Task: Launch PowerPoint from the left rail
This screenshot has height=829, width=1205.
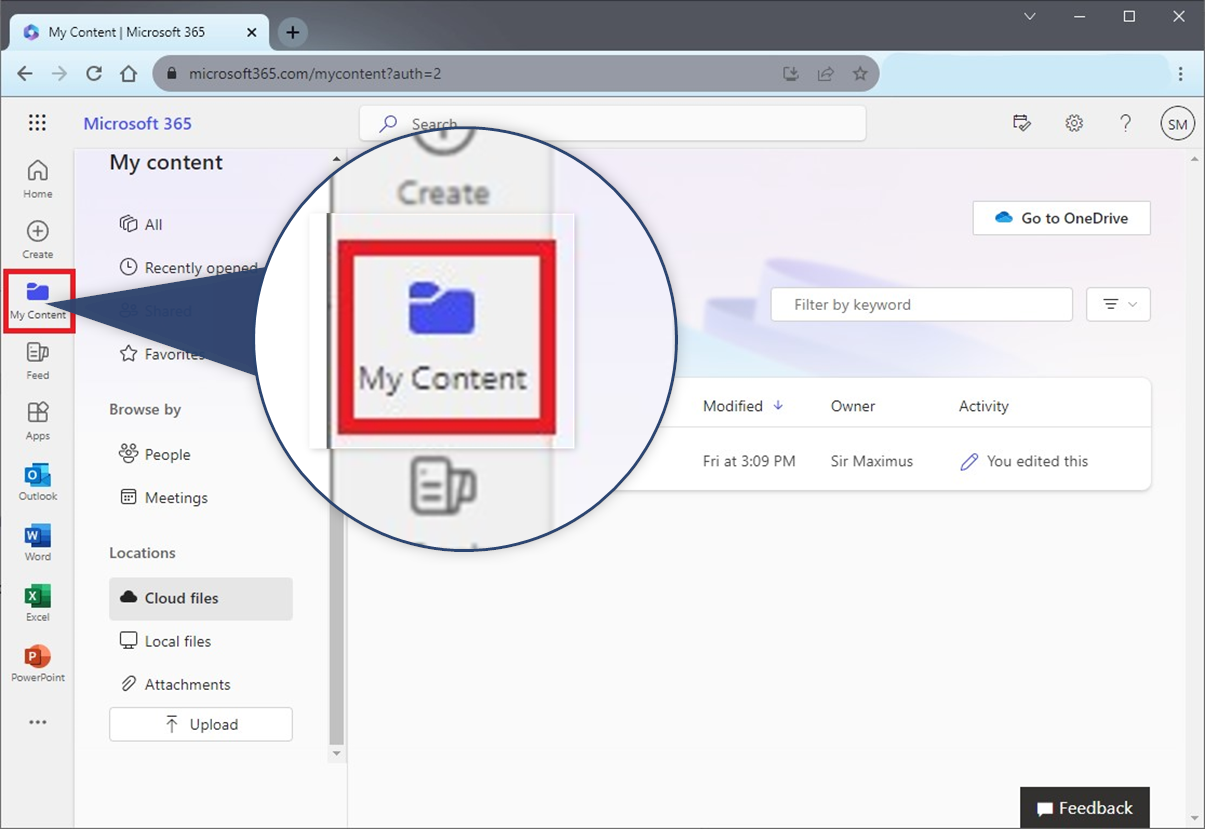Action: [37, 662]
